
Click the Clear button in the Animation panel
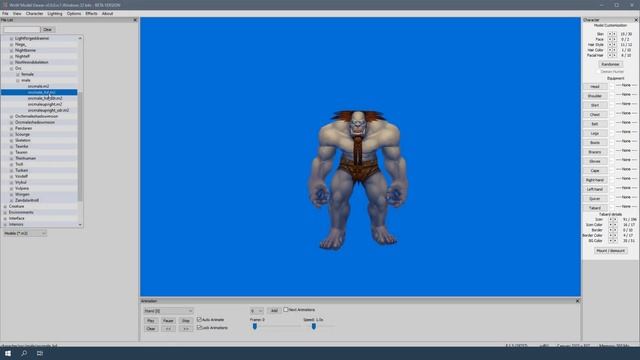(x=151, y=329)
